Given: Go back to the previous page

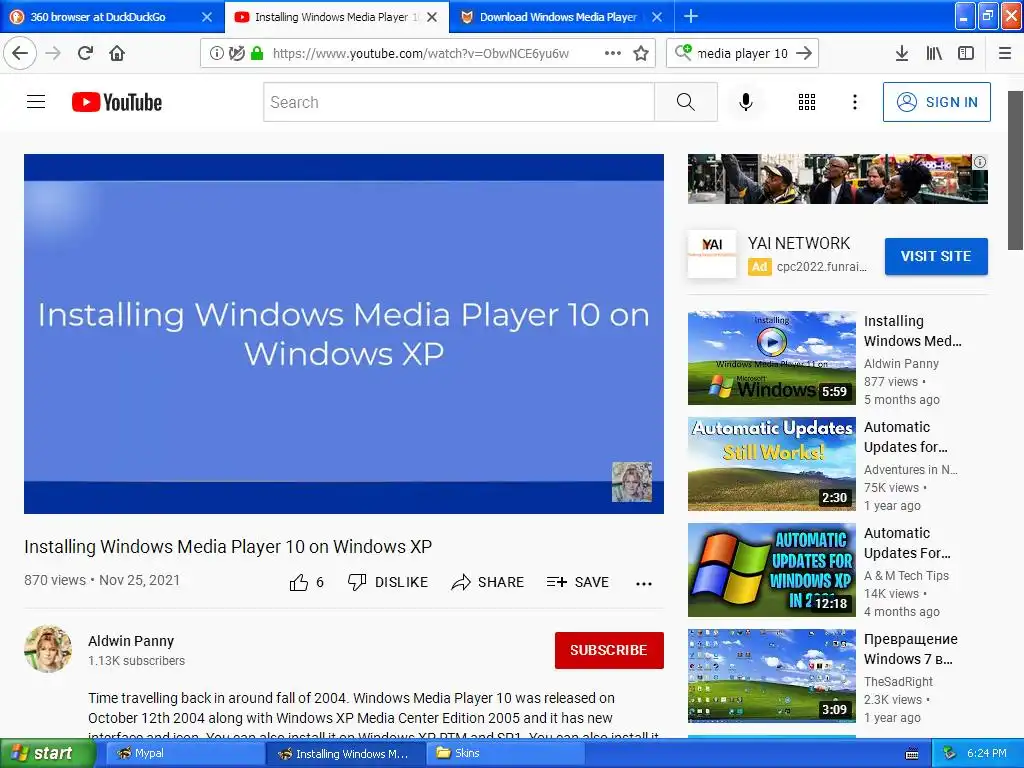Looking at the screenshot, I should click(x=20, y=53).
